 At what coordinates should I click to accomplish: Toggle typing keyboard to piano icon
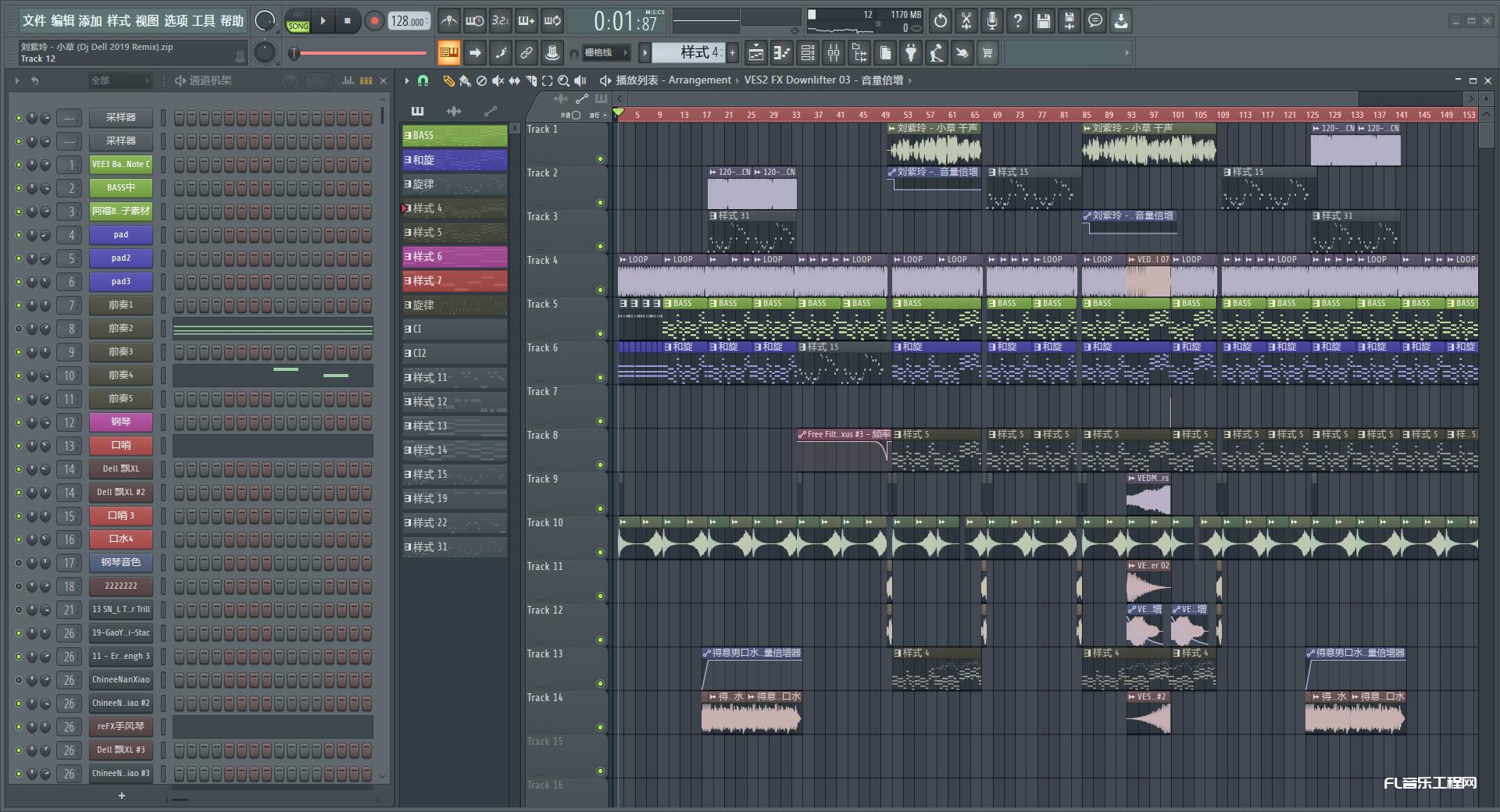(448, 53)
